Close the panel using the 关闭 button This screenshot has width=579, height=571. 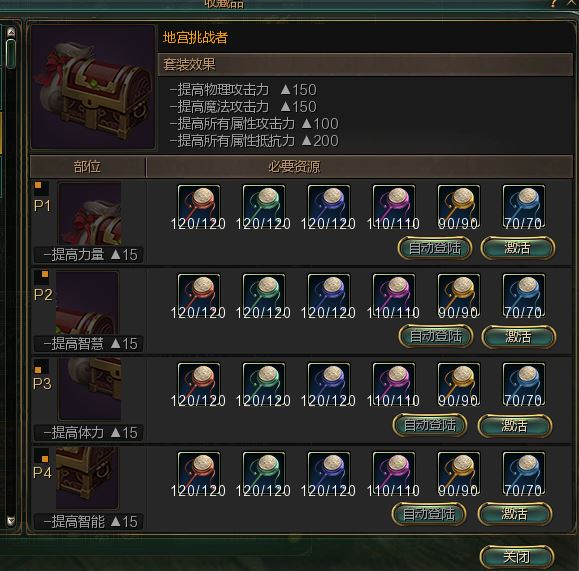coord(517,557)
